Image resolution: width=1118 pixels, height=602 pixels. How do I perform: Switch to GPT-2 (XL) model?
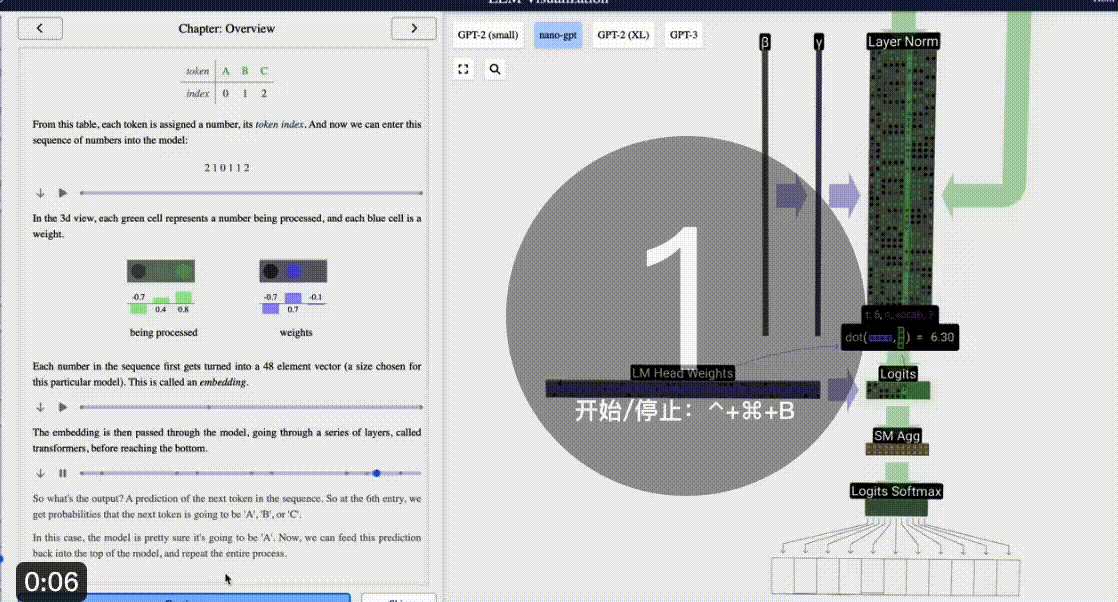(x=623, y=35)
